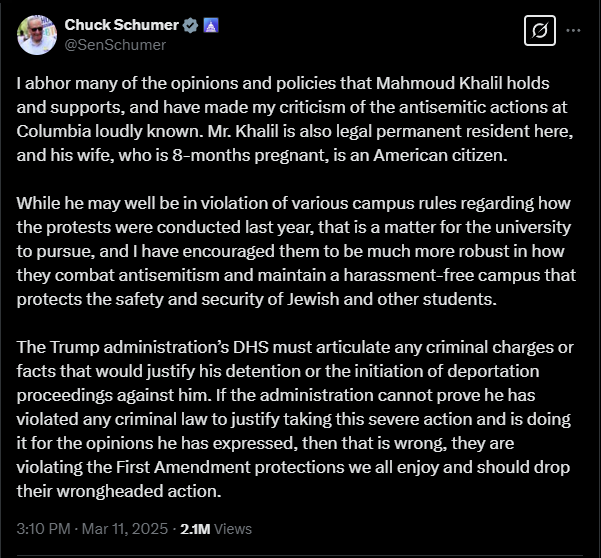601x558 pixels.
Task: Visit the Chuck Schumer display name link
Action: pos(122,25)
